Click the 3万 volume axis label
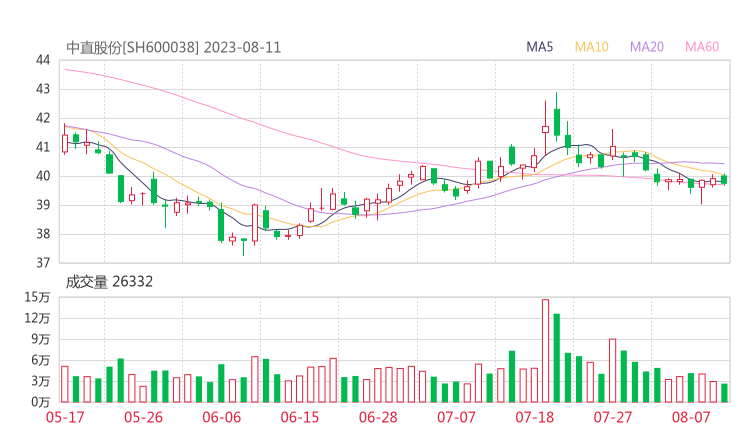Image resolution: width=740 pixels, height=440 pixels. pyautogui.click(x=41, y=381)
